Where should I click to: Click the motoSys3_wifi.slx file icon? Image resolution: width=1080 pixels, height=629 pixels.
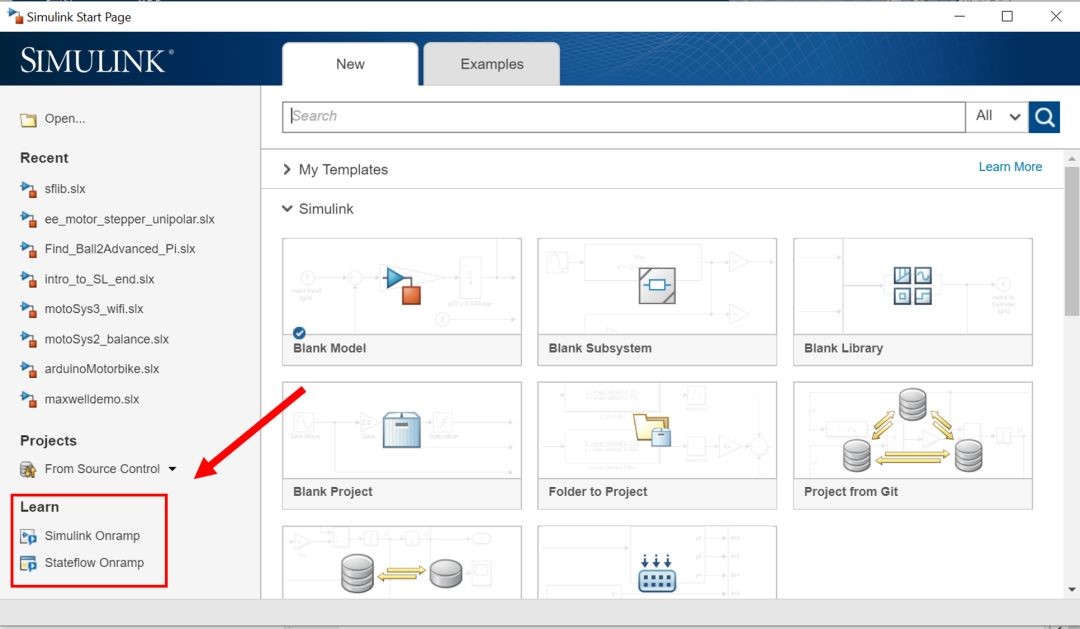pyautogui.click(x=28, y=309)
